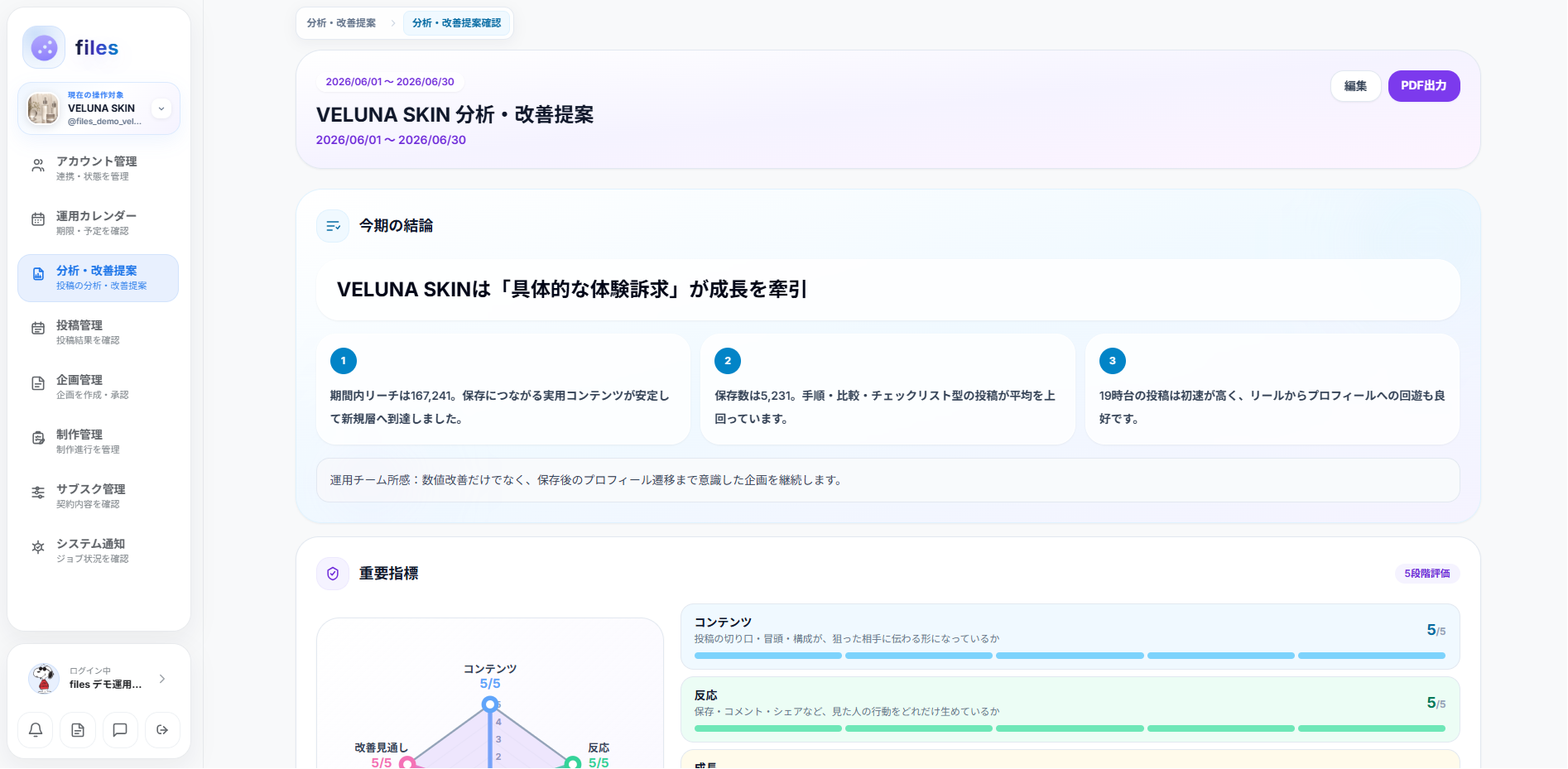Click the document icon in bottom bar
The height and width of the screenshot is (769, 1568).
78,730
